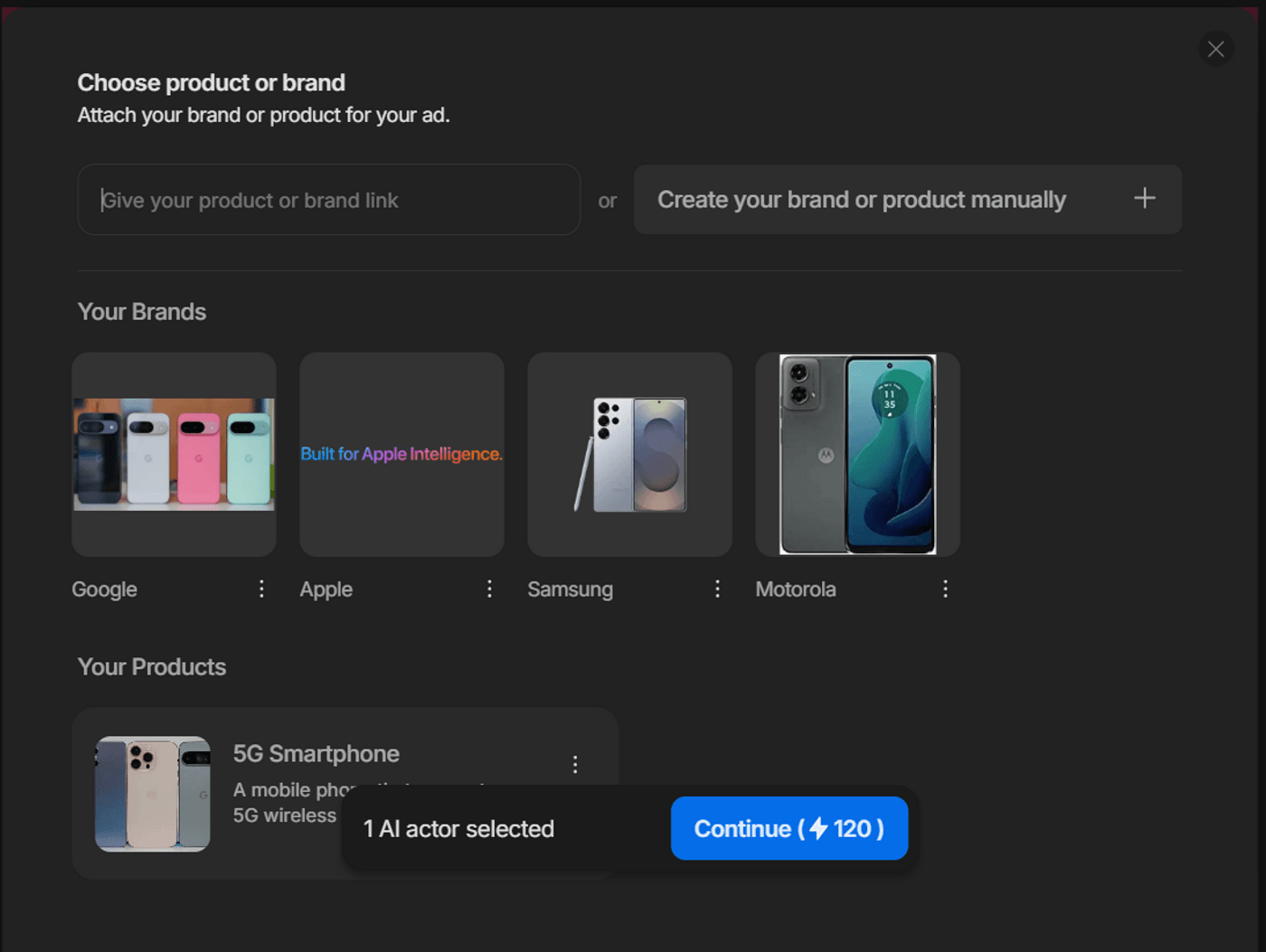Select the Motorola brand card
Image resolution: width=1266 pixels, height=952 pixels.
pos(857,454)
